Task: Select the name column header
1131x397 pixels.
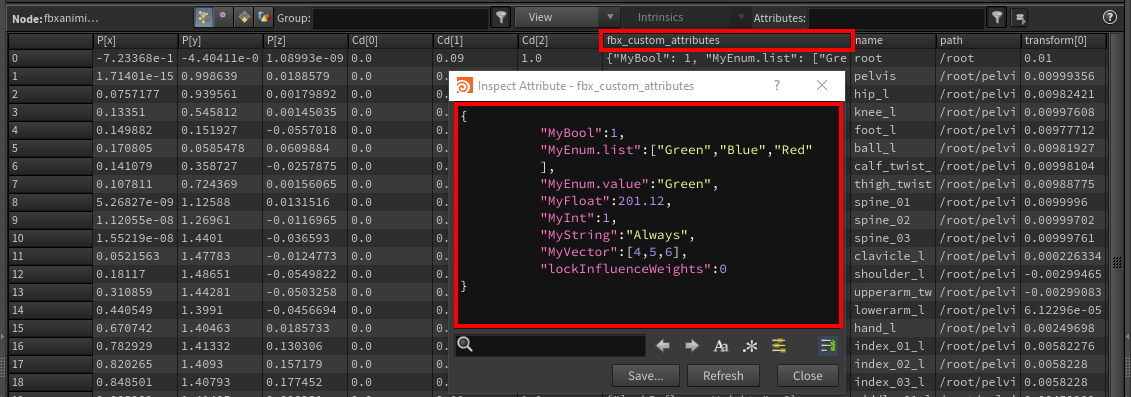Action: click(893, 41)
